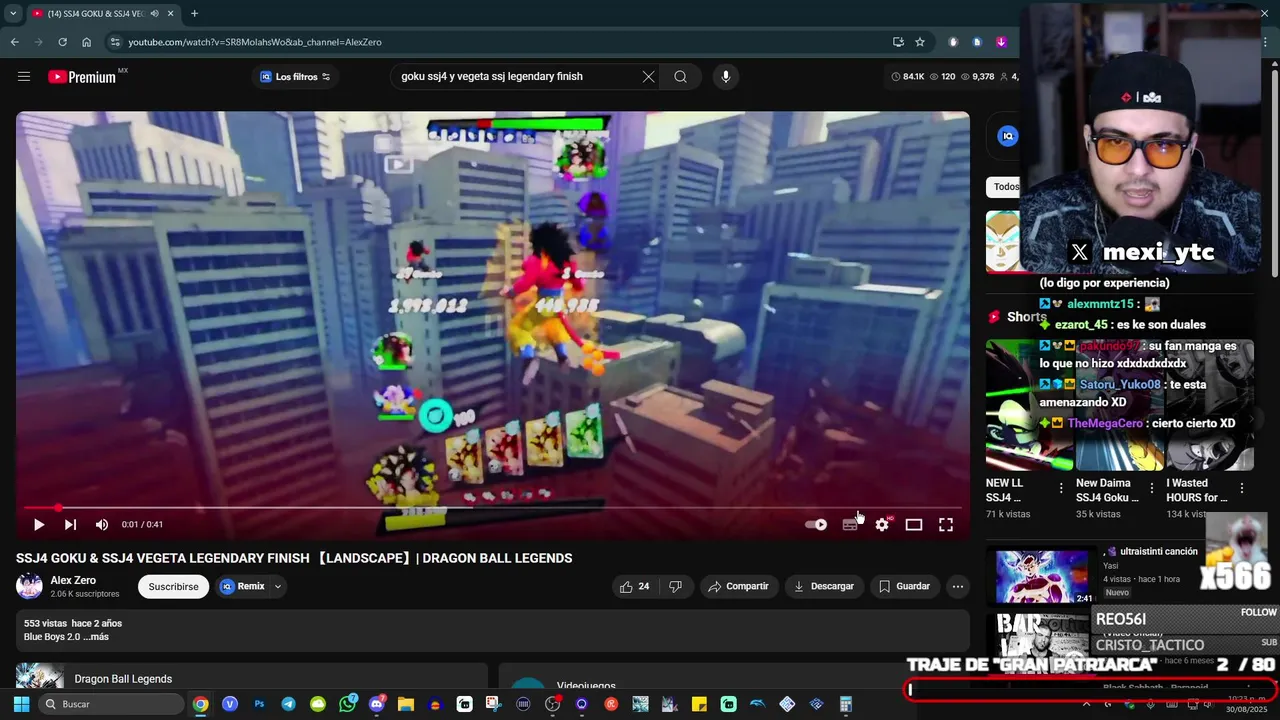Open the YouTube hamburger guide menu

[24, 76]
